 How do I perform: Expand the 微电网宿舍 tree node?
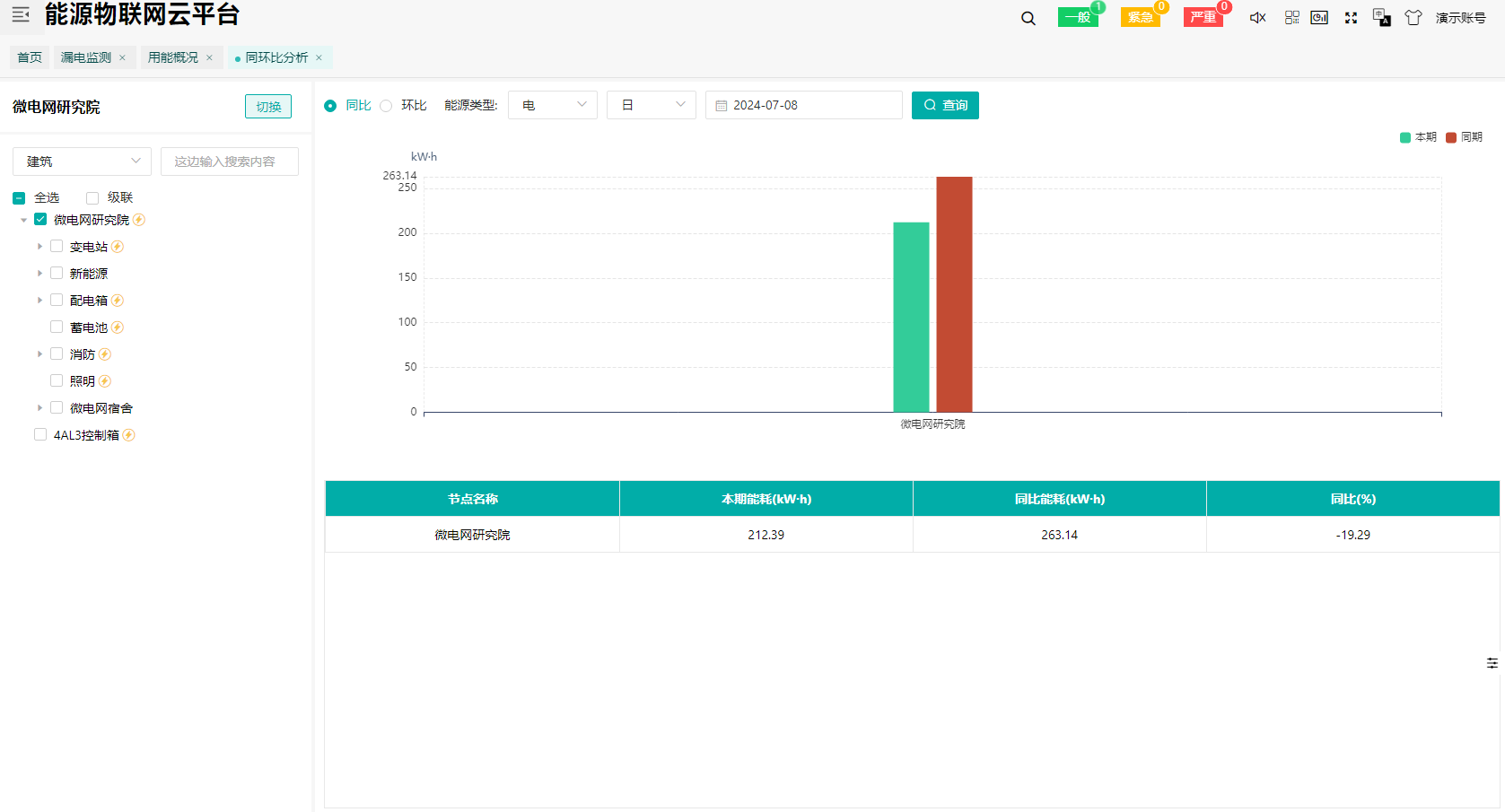click(40, 408)
